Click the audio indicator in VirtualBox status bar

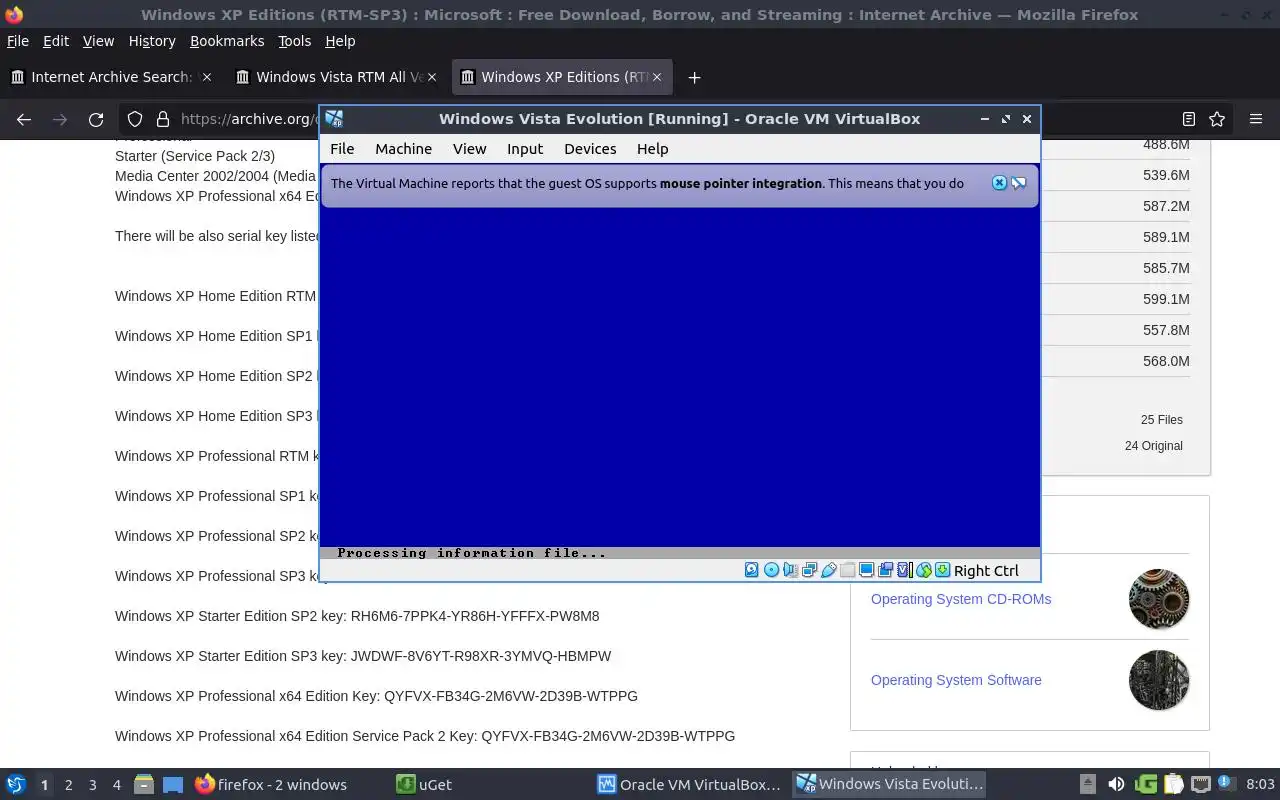[790, 570]
